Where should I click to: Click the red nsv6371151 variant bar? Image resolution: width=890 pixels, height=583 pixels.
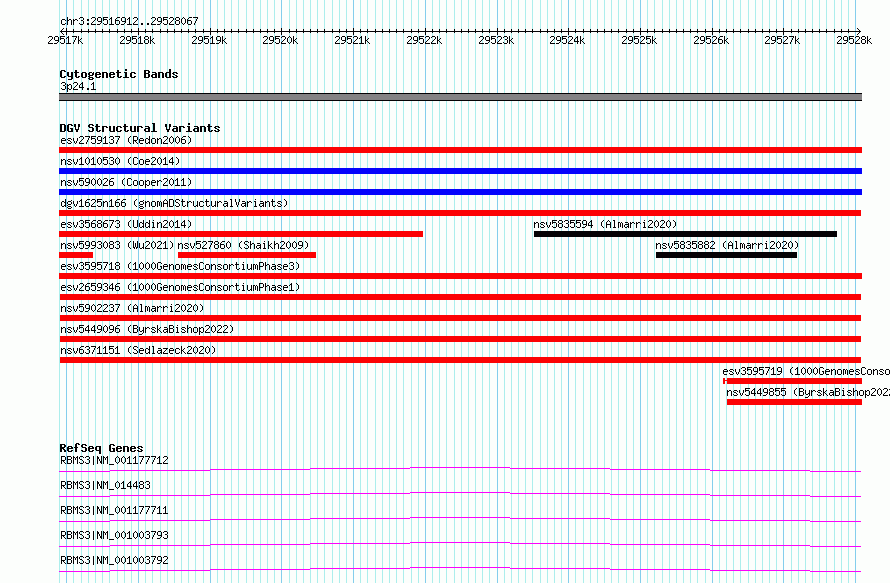tap(460, 360)
